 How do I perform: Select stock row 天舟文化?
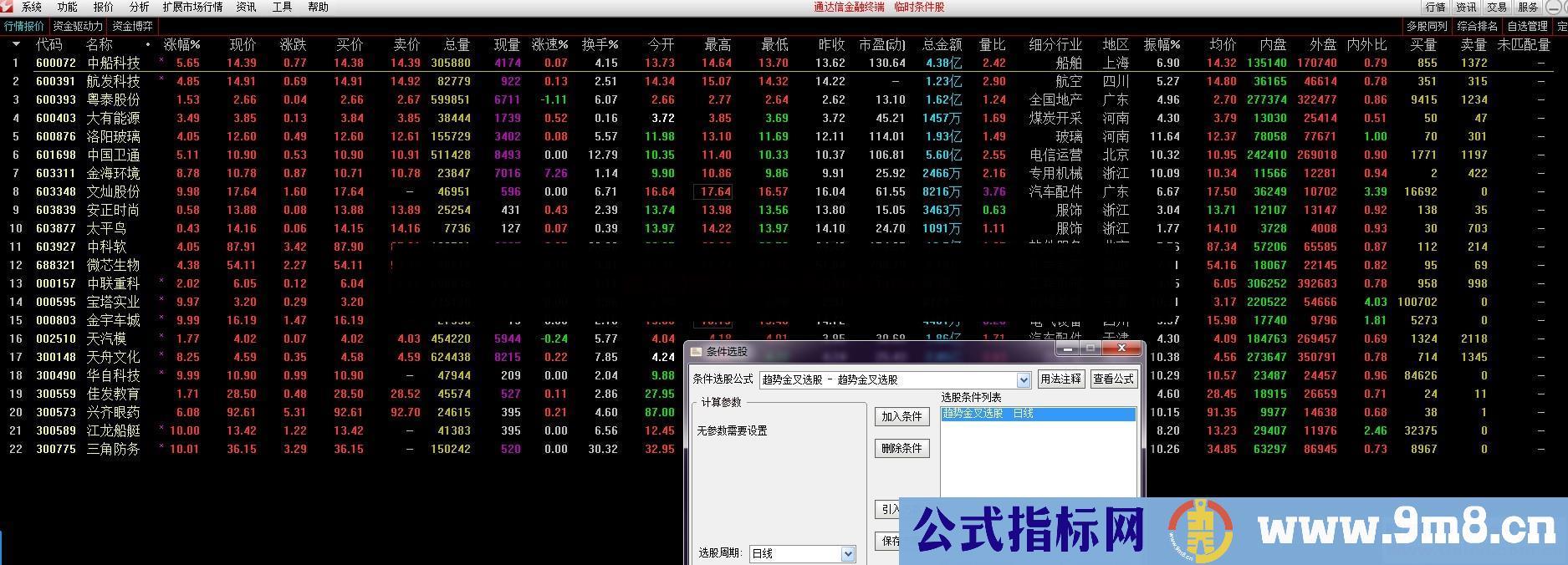114,357
